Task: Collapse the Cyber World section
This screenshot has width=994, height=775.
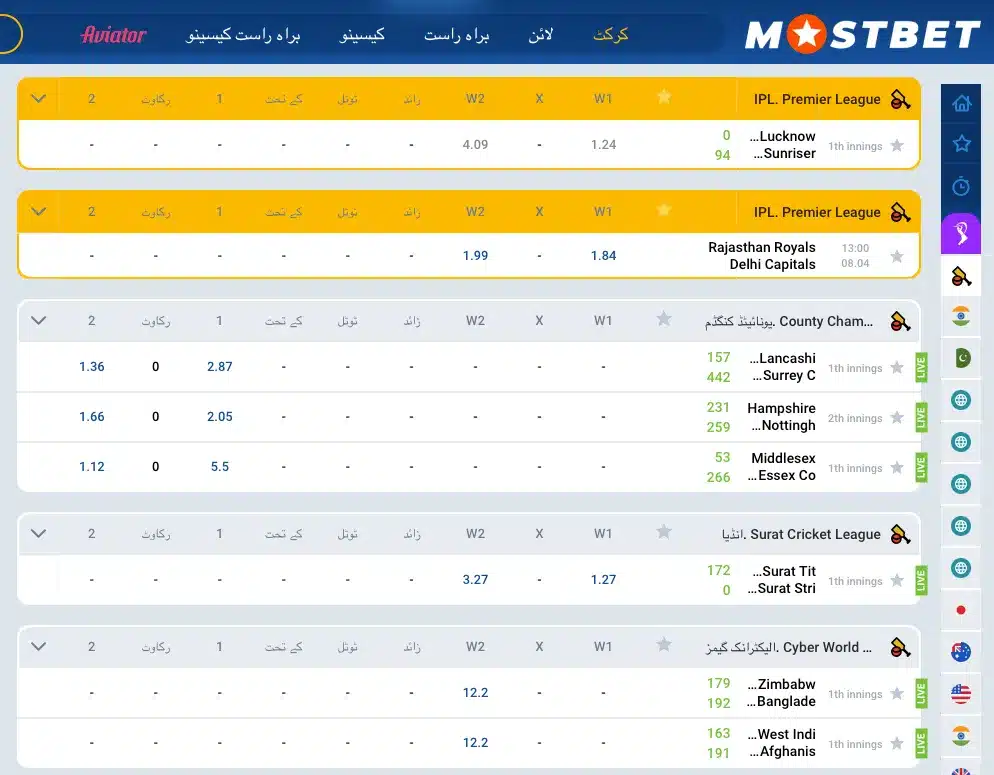Action: click(x=39, y=646)
